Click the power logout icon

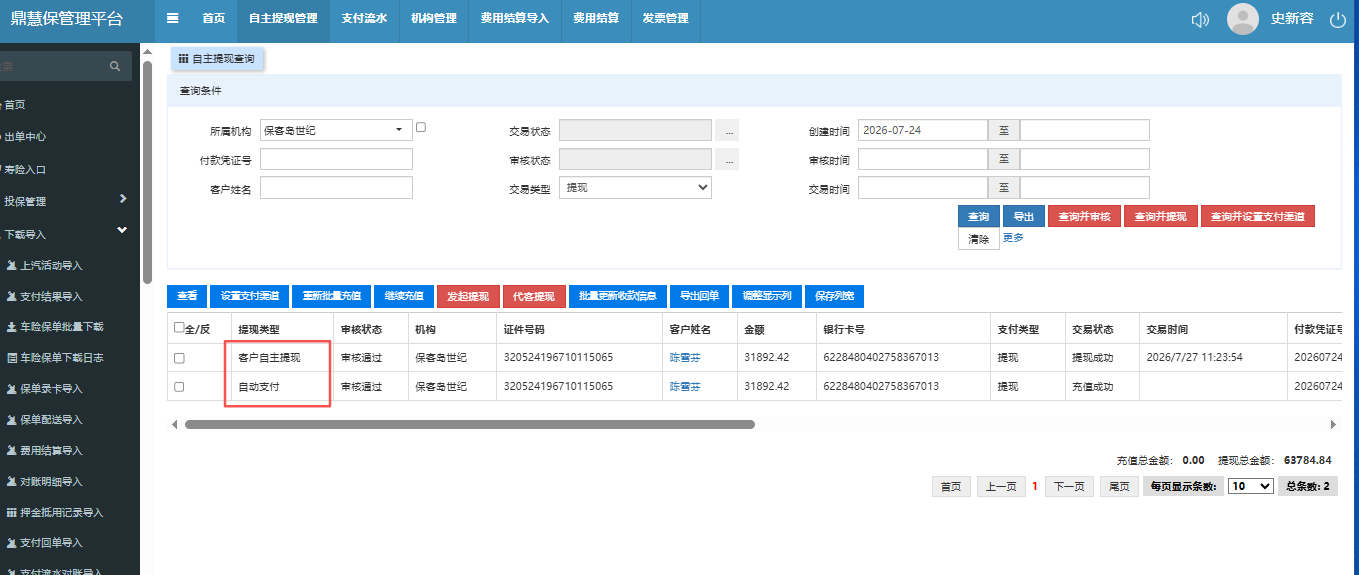pos(1338,19)
